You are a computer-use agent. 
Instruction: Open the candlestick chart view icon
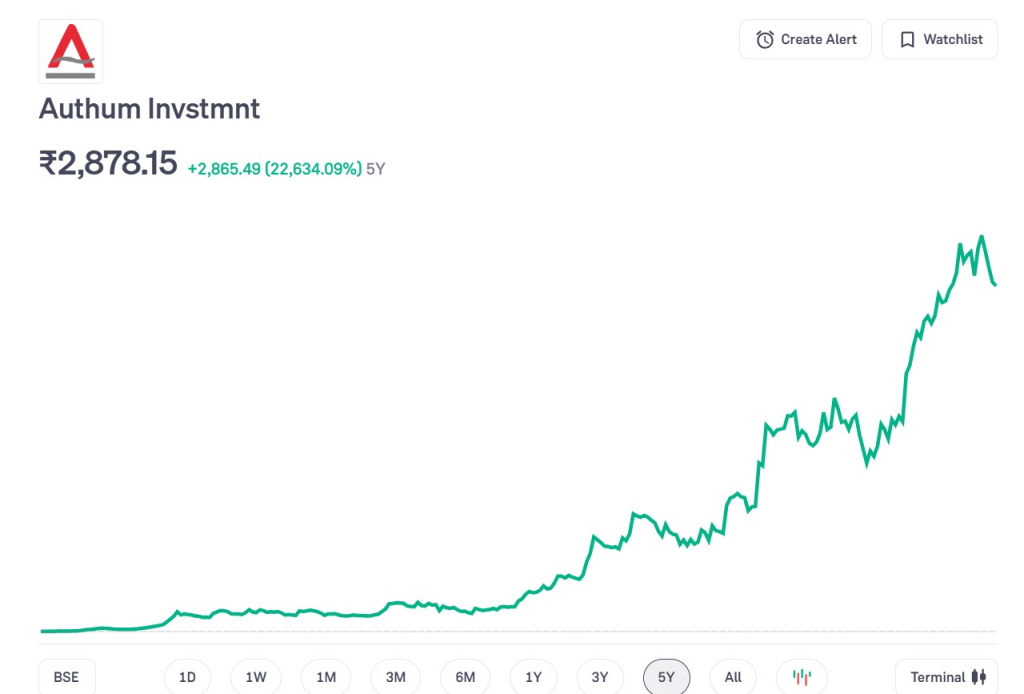click(802, 677)
